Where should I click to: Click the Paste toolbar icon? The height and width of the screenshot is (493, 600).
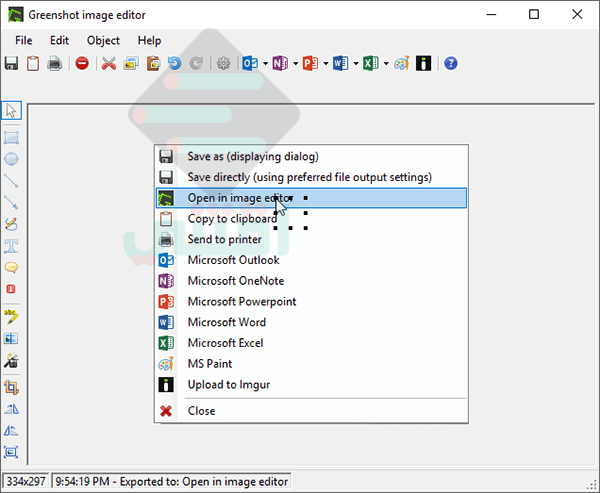[x=153, y=64]
